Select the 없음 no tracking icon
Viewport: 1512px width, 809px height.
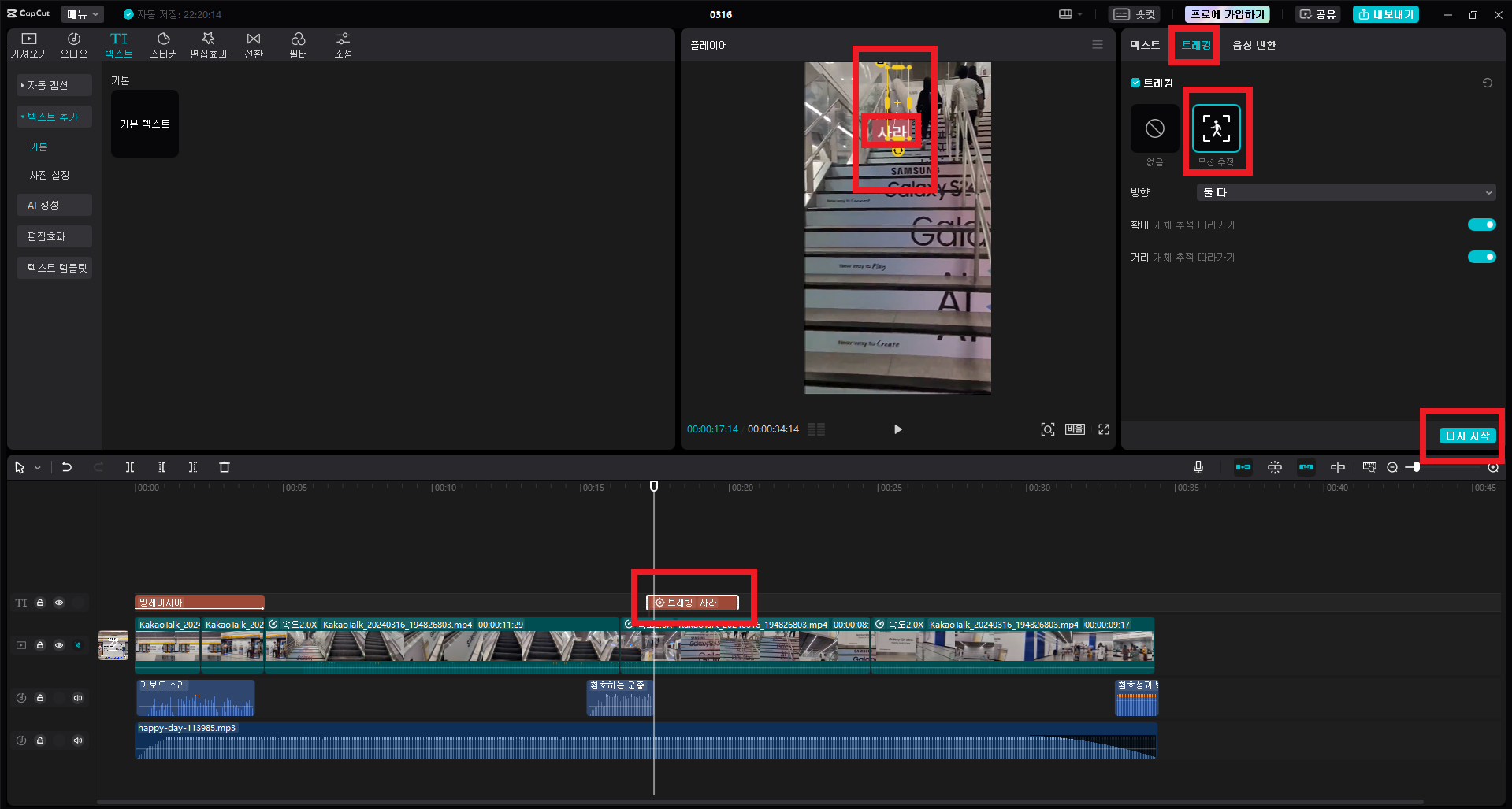click(1155, 128)
